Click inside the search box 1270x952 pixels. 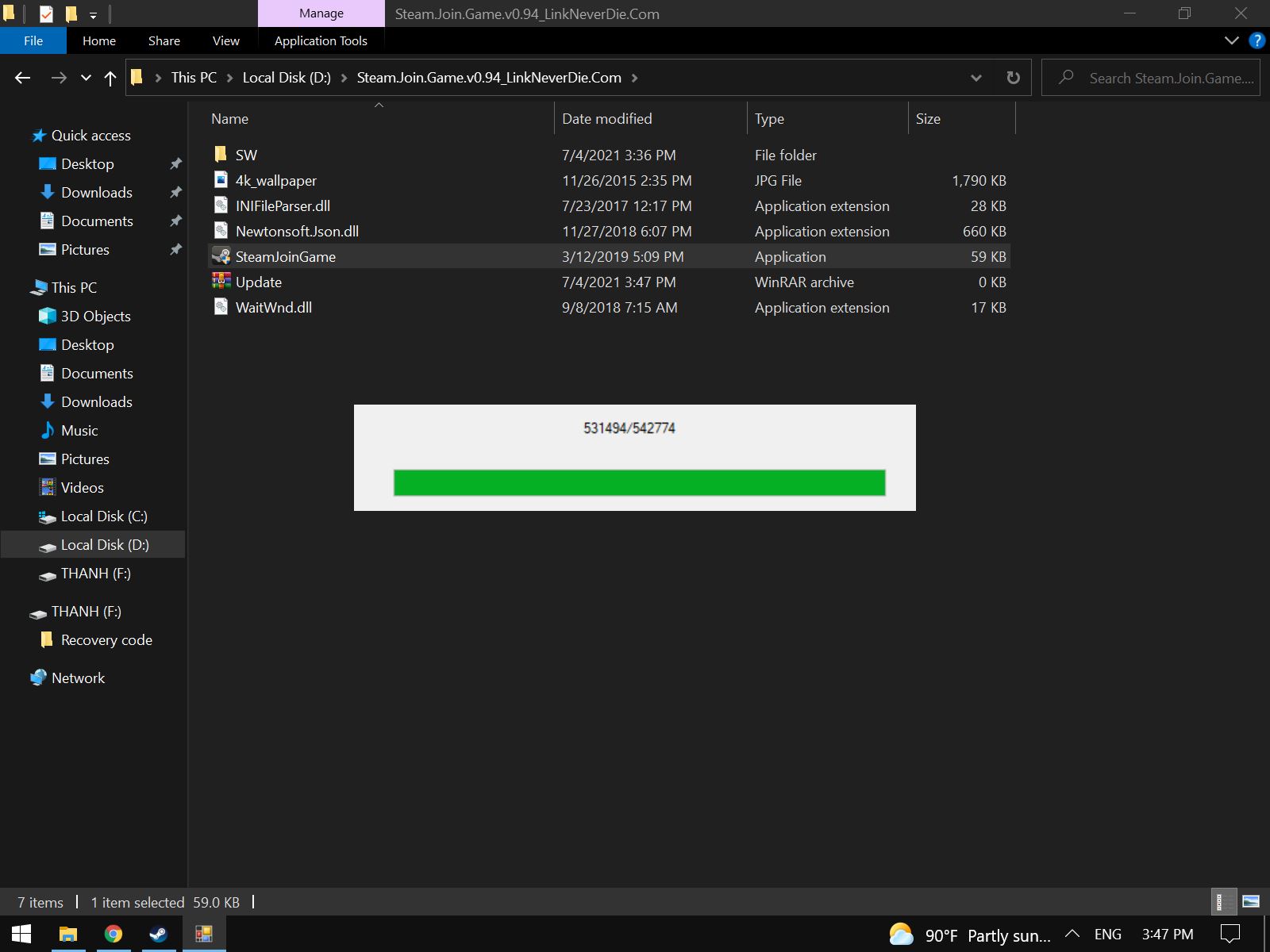coord(1151,77)
